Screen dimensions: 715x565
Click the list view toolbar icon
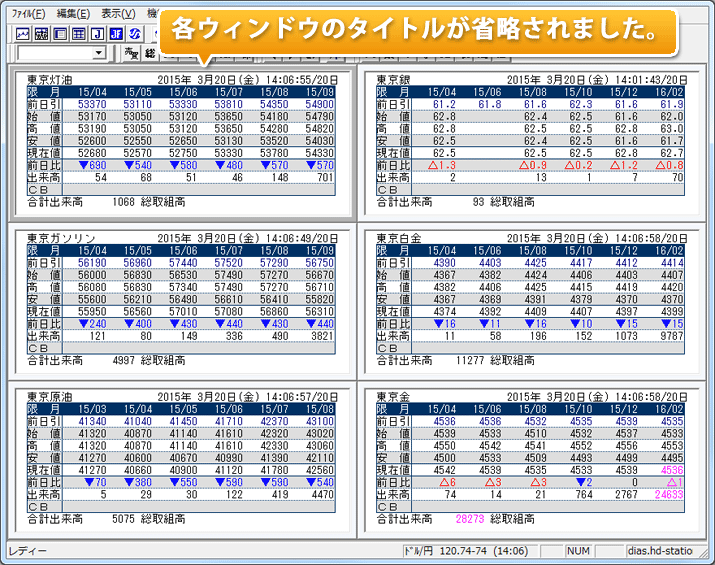click(x=60, y=33)
